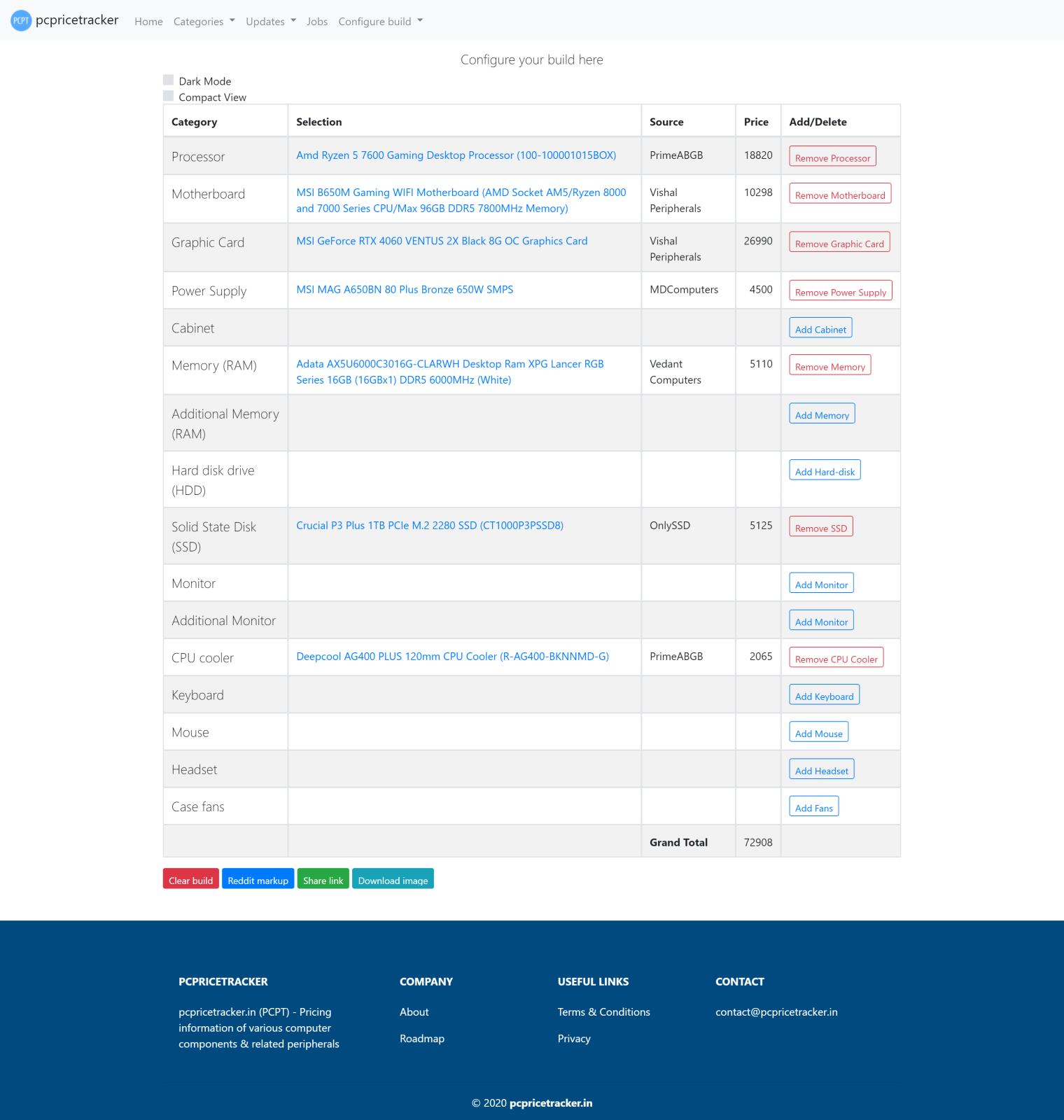Click Remove Memory button
This screenshot has width=1064, height=1120.
coord(830,365)
